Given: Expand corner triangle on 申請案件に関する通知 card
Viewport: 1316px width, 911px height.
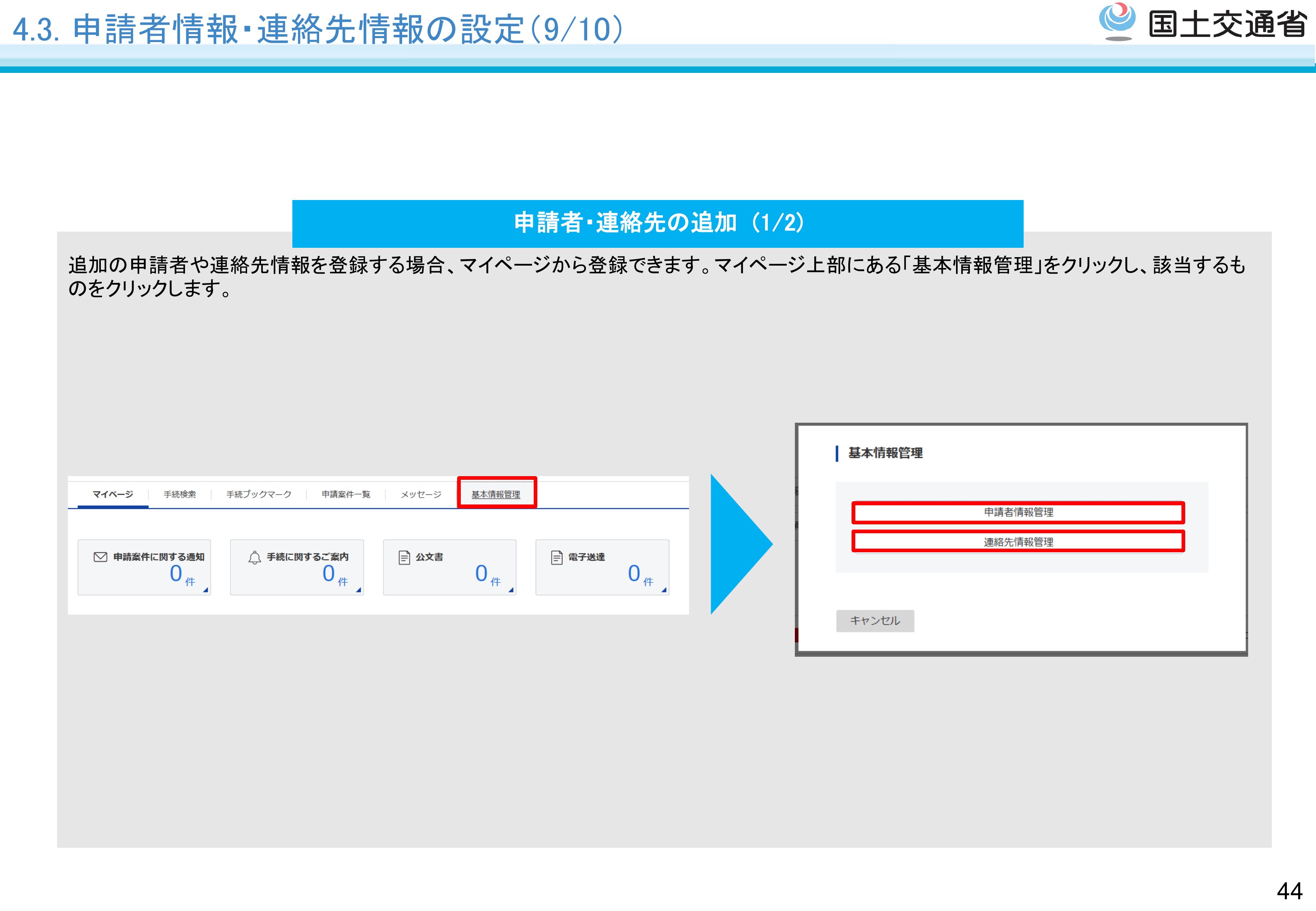Looking at the screenshot, I should [205, 590].
